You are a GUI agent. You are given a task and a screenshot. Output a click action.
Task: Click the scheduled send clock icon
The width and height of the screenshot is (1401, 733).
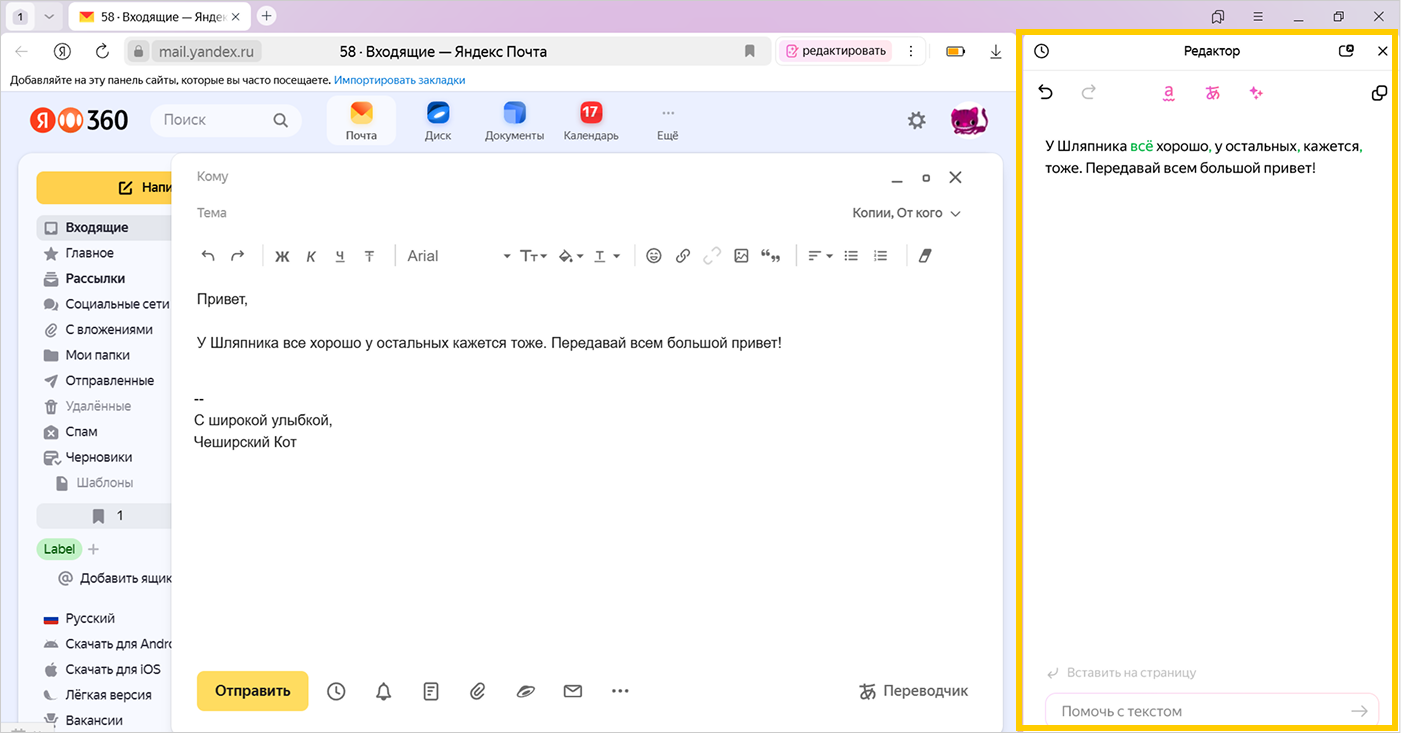[x=336, y=691]
